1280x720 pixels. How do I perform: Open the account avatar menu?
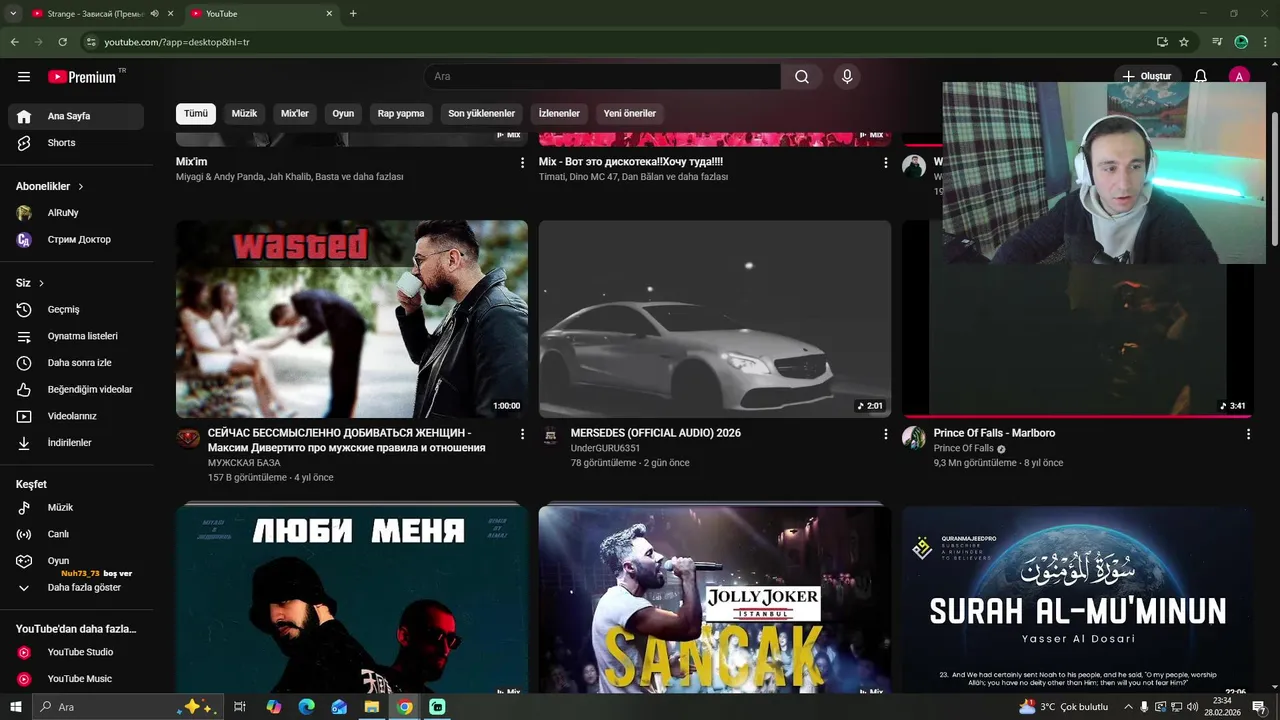[1240, 77]
